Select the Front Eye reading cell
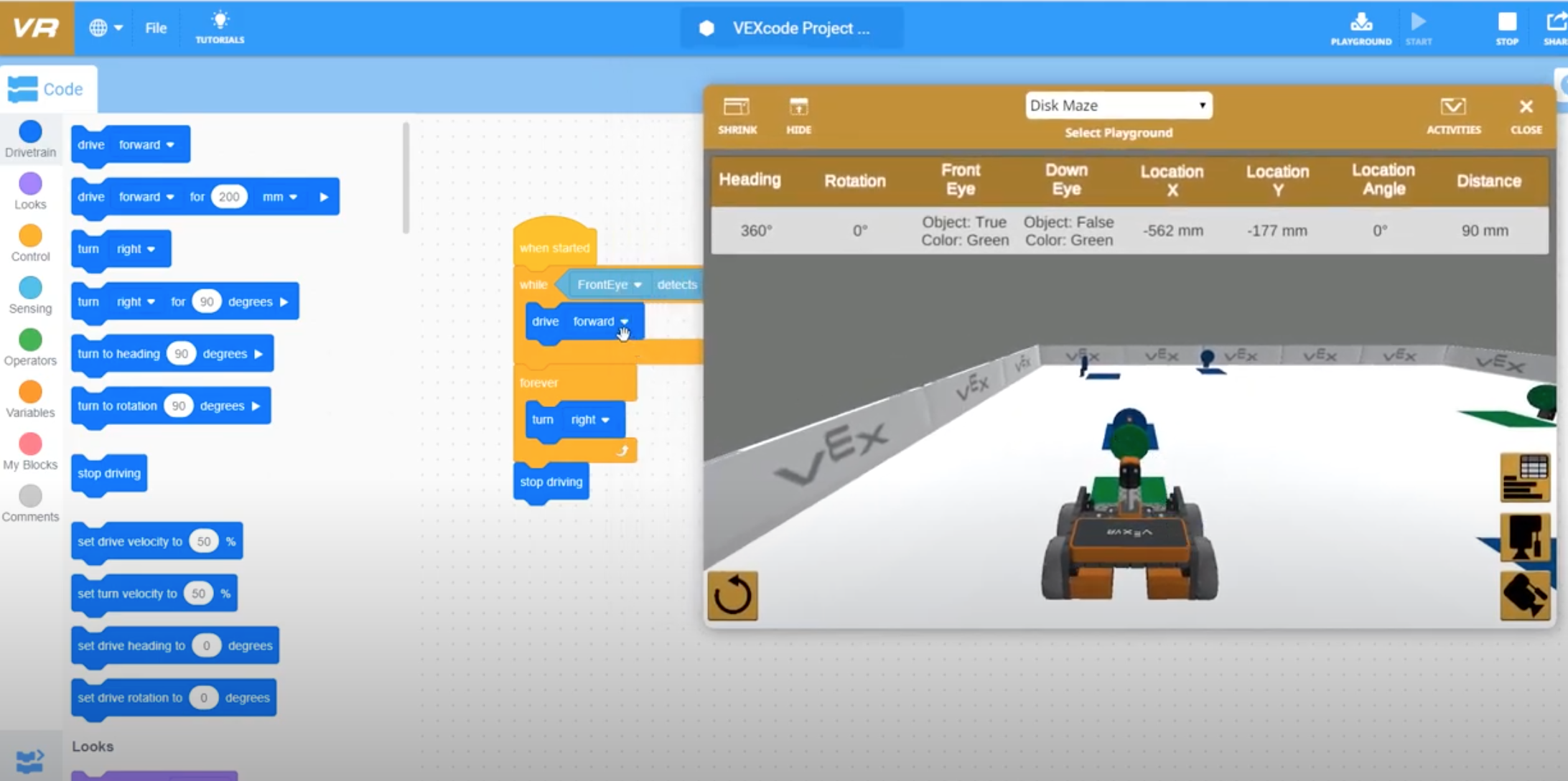1568x781 pixels. pyautogui.click(x=964, y=231)
